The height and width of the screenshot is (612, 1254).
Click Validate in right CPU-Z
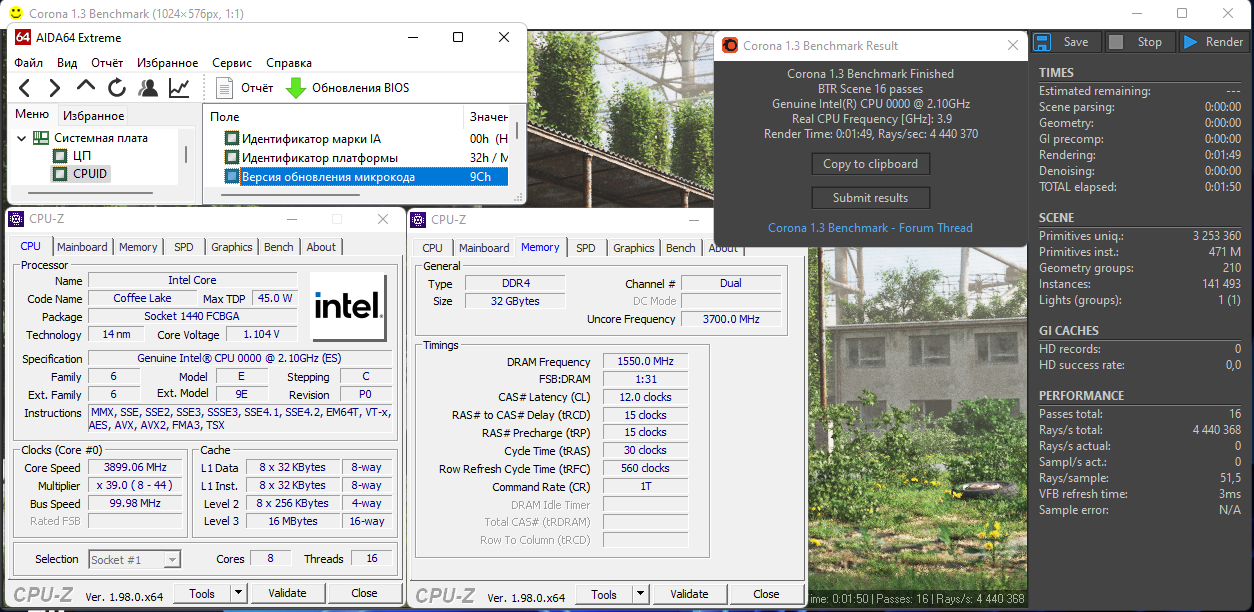(x=689, y=594)
